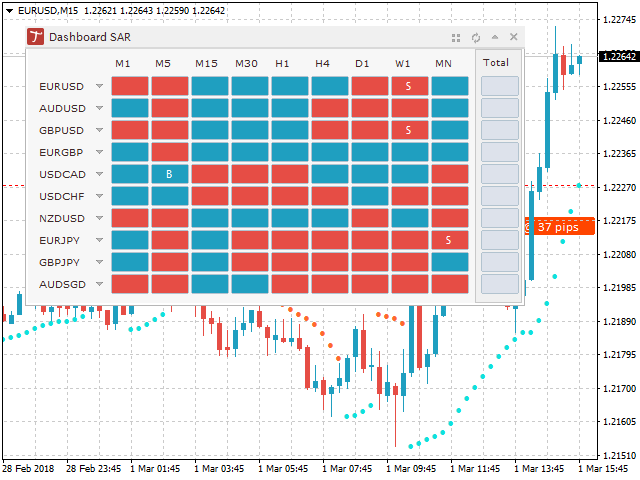Image resolution: width=640 pixels, height=480 pixels.
Task: Select the M1 timeframe column header
Action: (x=122, y=64)
